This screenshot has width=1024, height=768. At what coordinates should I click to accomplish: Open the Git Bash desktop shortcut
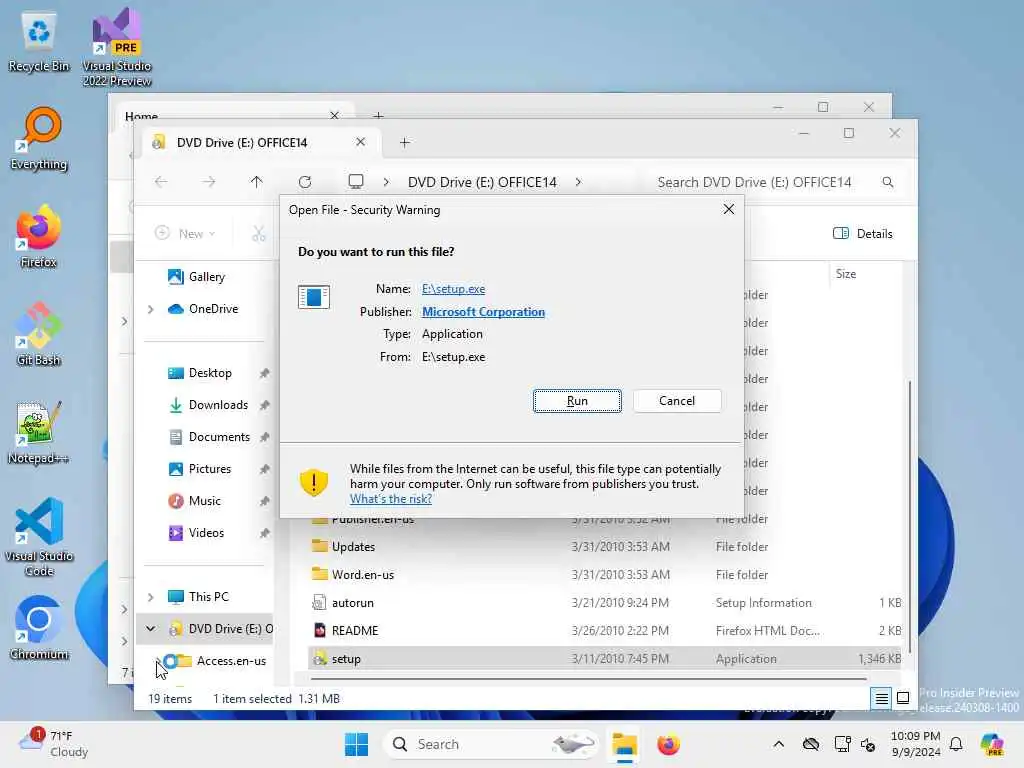coord(39,335)
